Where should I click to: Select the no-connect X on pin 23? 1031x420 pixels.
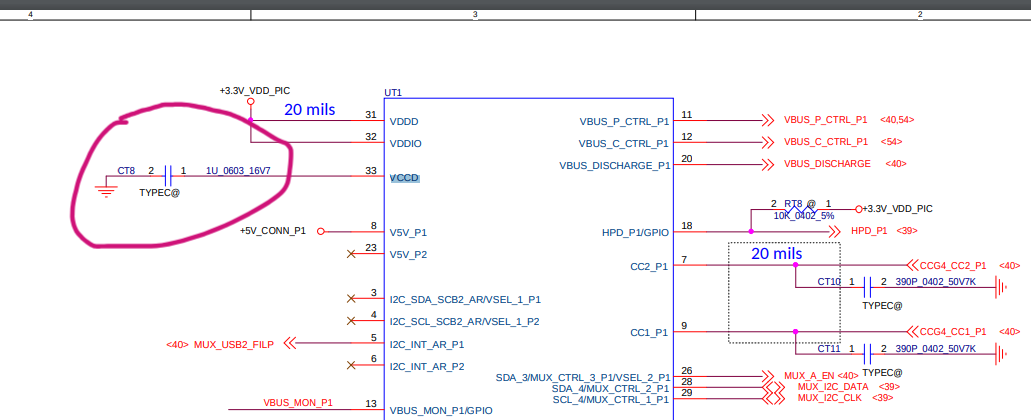point(351,254)
